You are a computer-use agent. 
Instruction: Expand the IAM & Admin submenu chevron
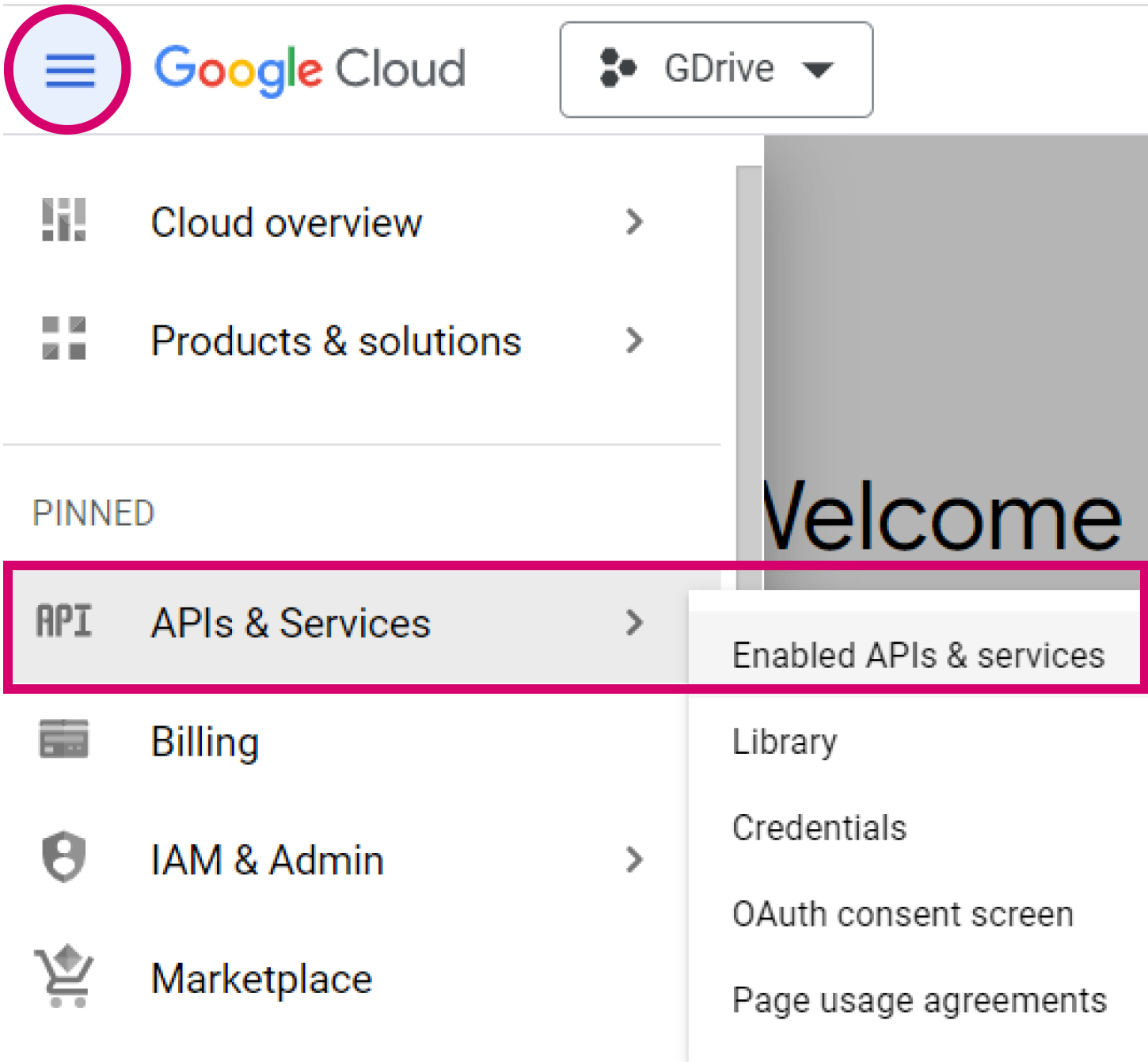pos(634,859)
